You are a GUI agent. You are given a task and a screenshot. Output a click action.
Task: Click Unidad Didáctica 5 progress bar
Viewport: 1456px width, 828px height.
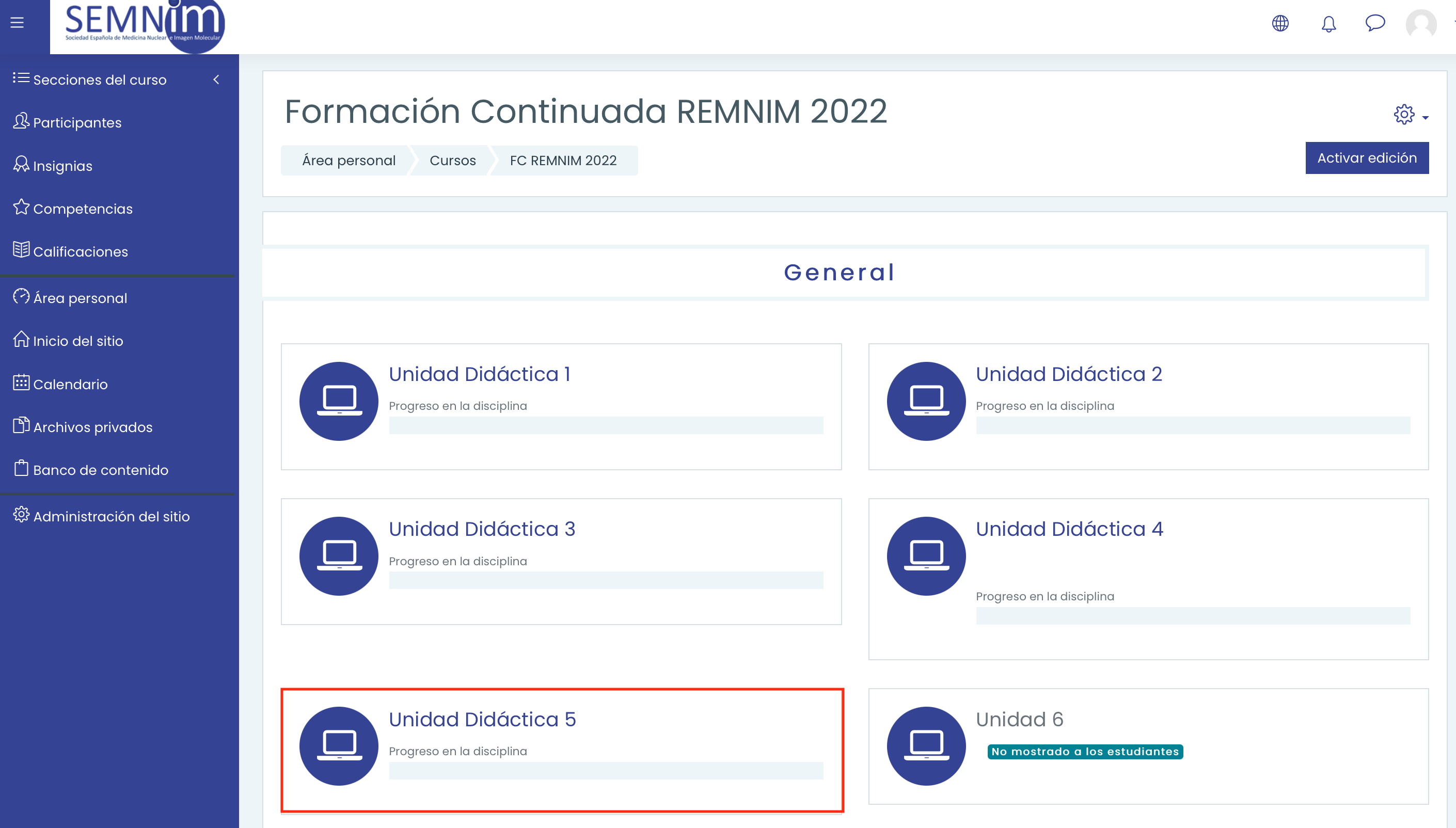[x=606, y=771]
